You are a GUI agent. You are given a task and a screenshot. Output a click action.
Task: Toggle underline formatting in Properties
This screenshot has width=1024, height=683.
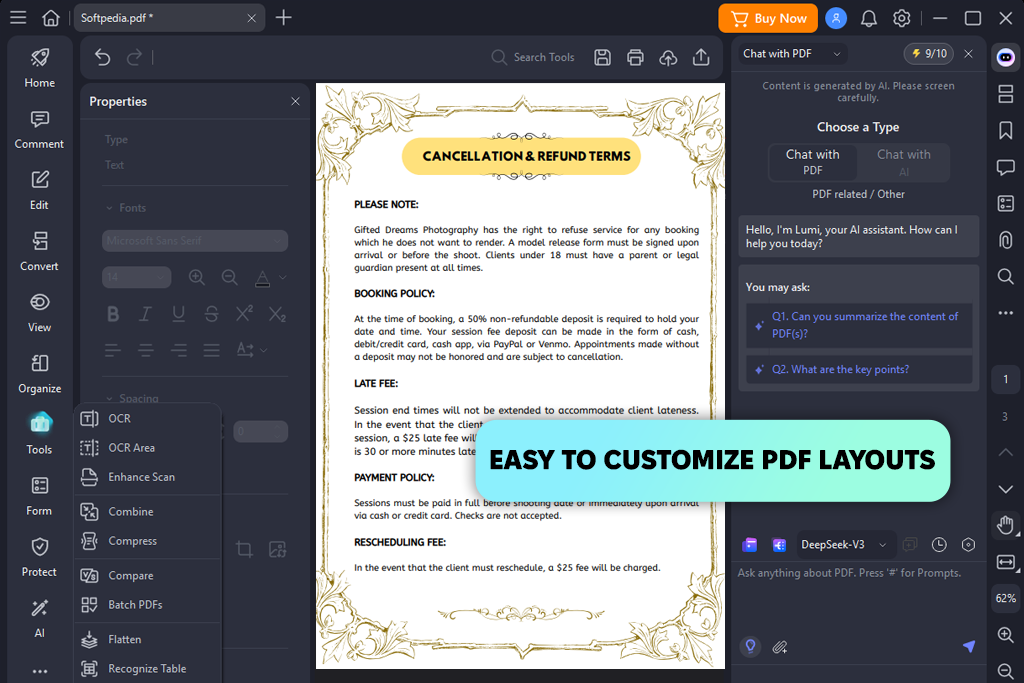click(178, 314)
